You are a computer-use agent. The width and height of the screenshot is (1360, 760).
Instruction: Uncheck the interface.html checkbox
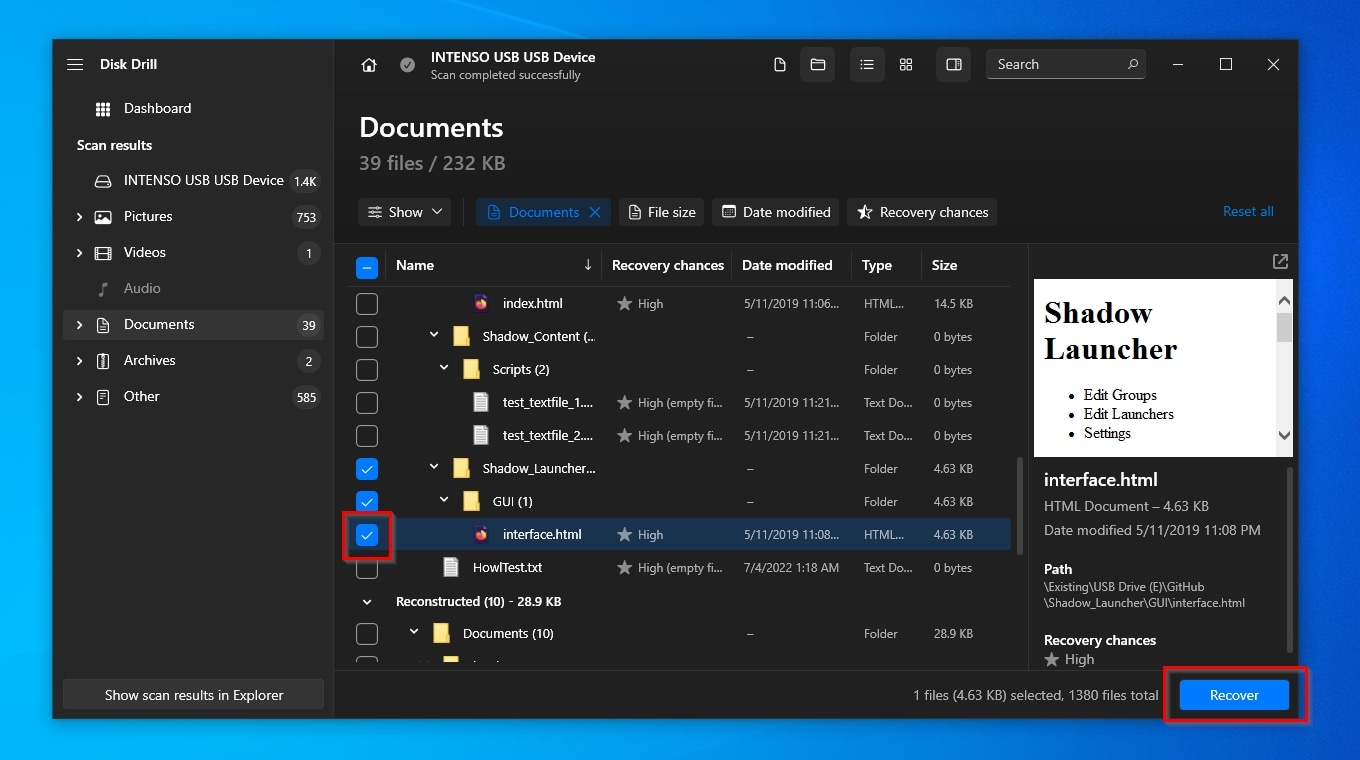tap(367, 535)
